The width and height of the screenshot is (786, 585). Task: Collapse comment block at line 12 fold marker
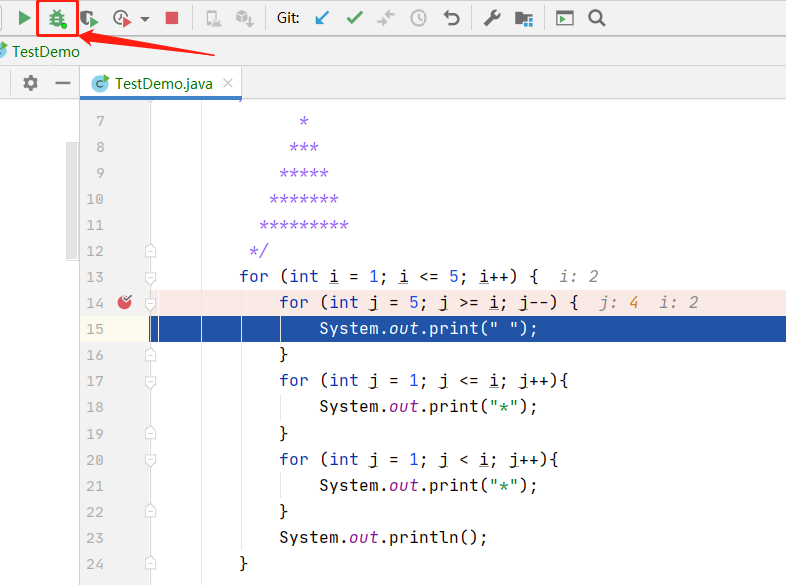coord(150,251)
